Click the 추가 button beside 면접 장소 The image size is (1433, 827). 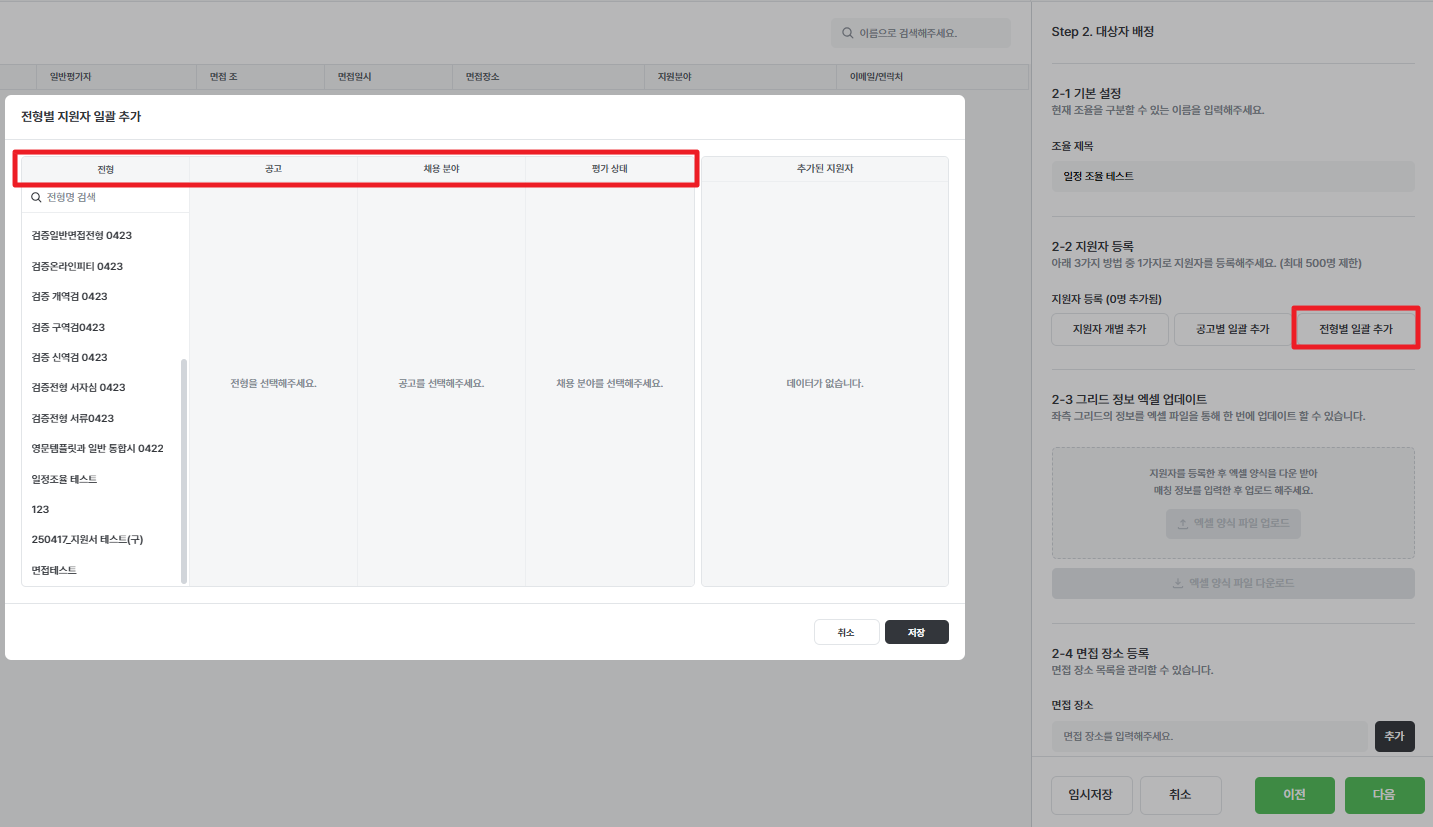pos(1394,736)
